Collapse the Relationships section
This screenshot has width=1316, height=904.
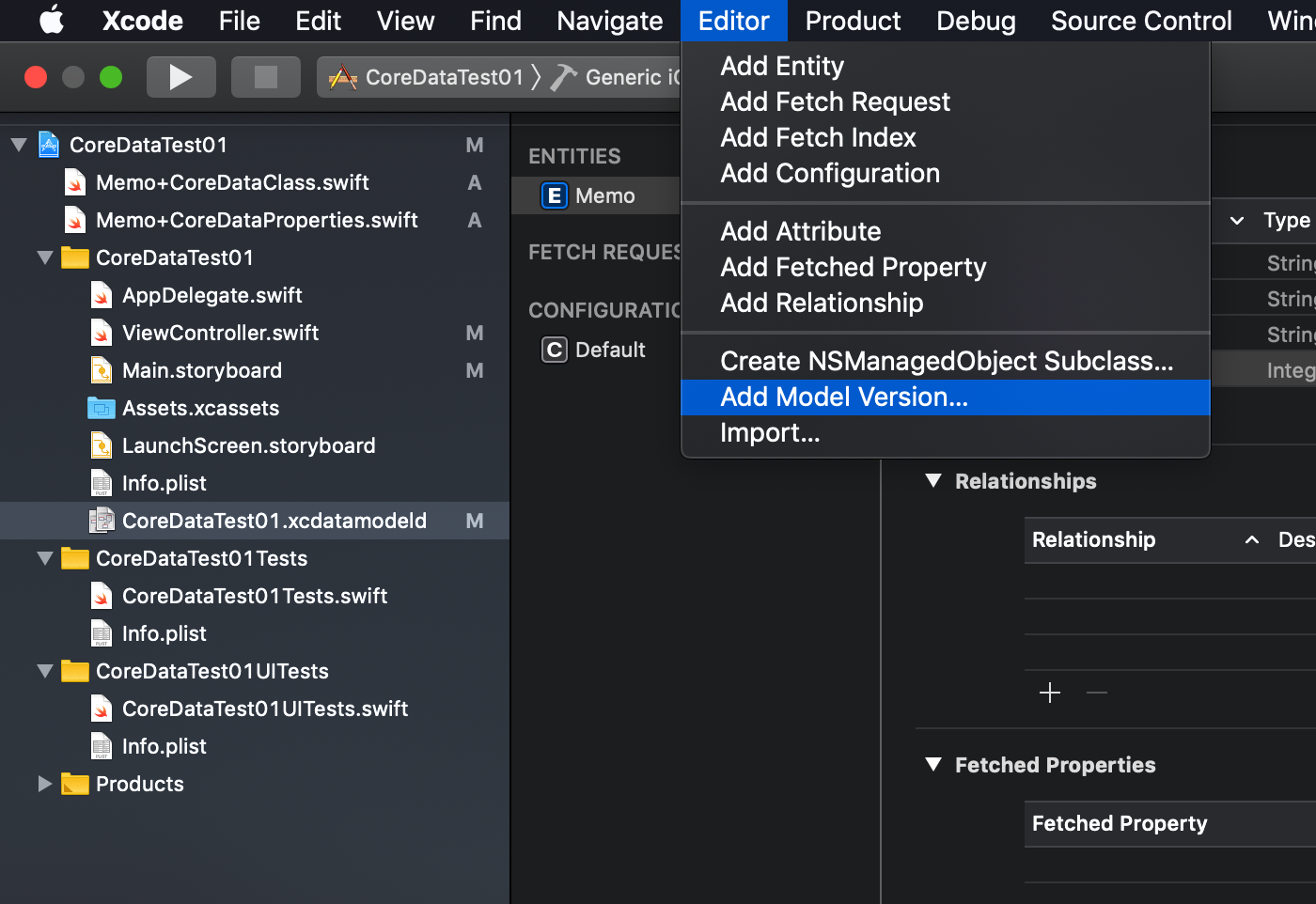click(932, 481)
